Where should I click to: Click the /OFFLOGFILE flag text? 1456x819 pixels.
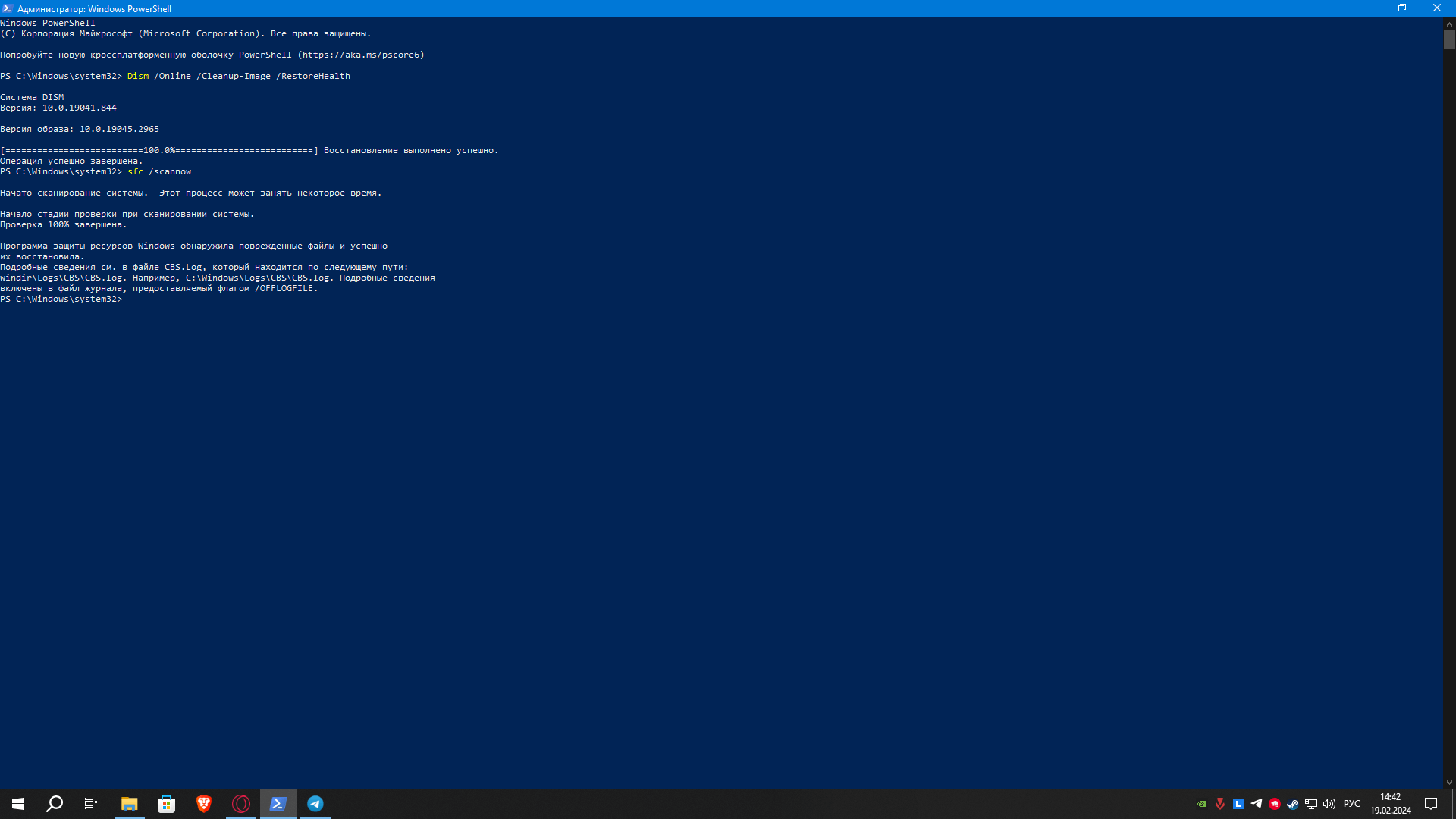(x=284, y=288)
